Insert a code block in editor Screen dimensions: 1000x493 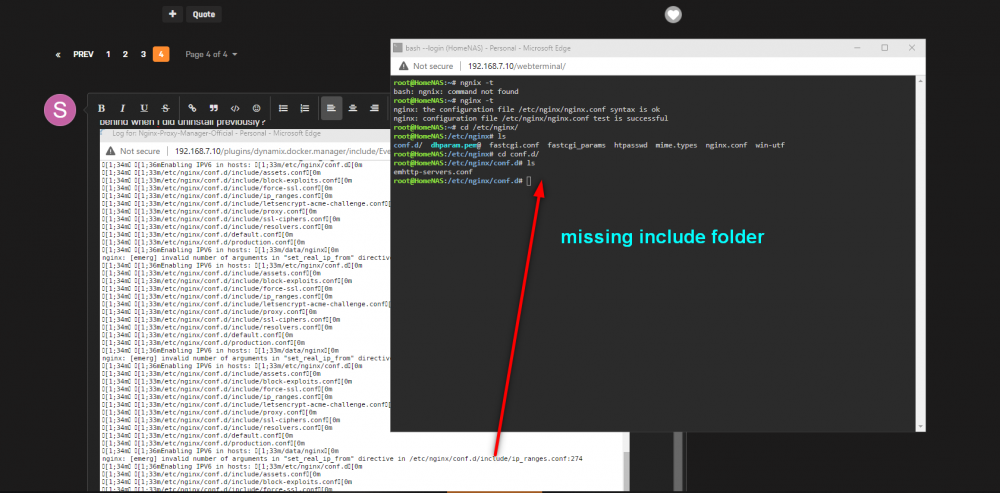tap(235, 108)
